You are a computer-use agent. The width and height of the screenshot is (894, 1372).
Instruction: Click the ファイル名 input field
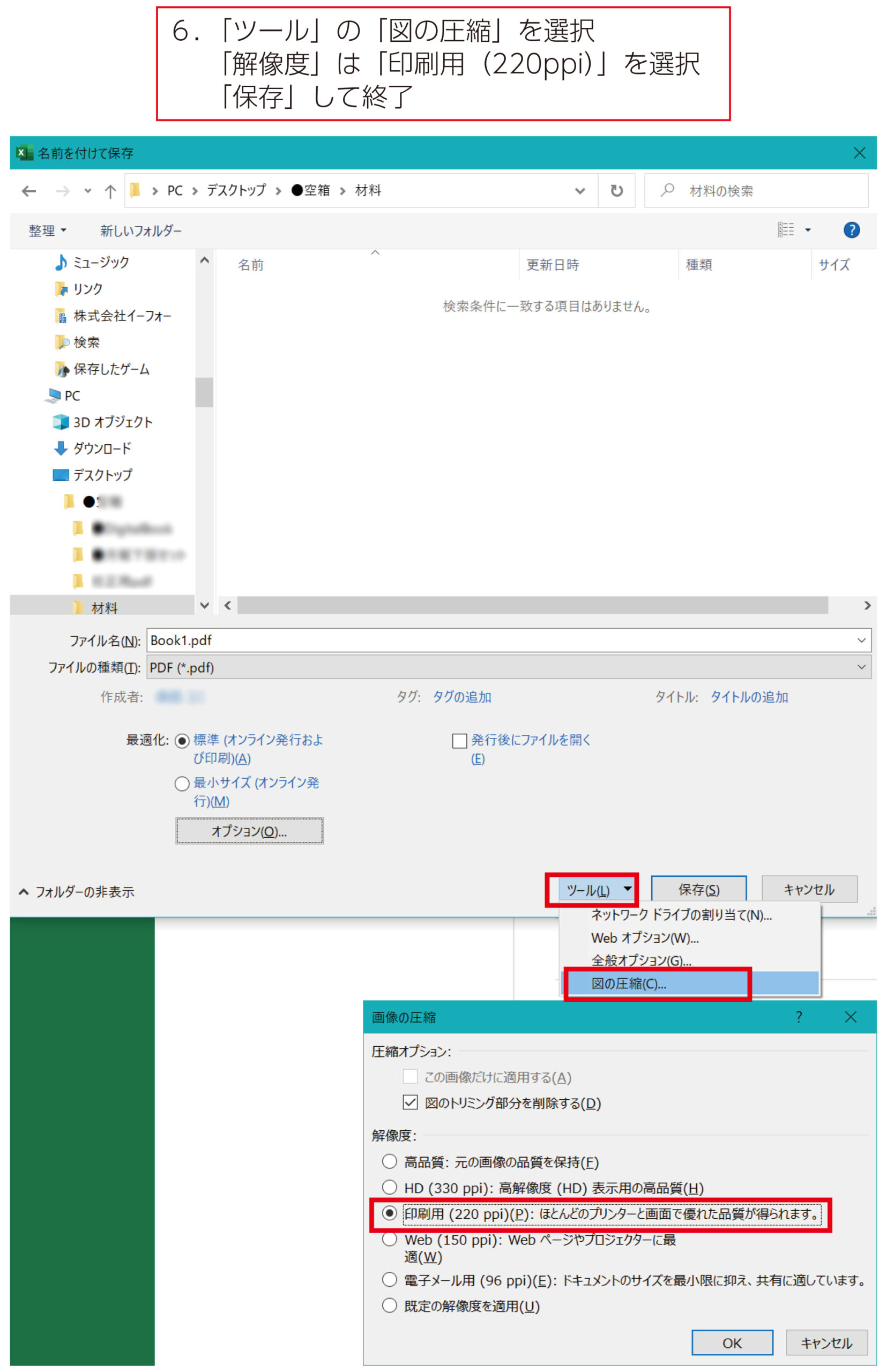pos(502,640)
